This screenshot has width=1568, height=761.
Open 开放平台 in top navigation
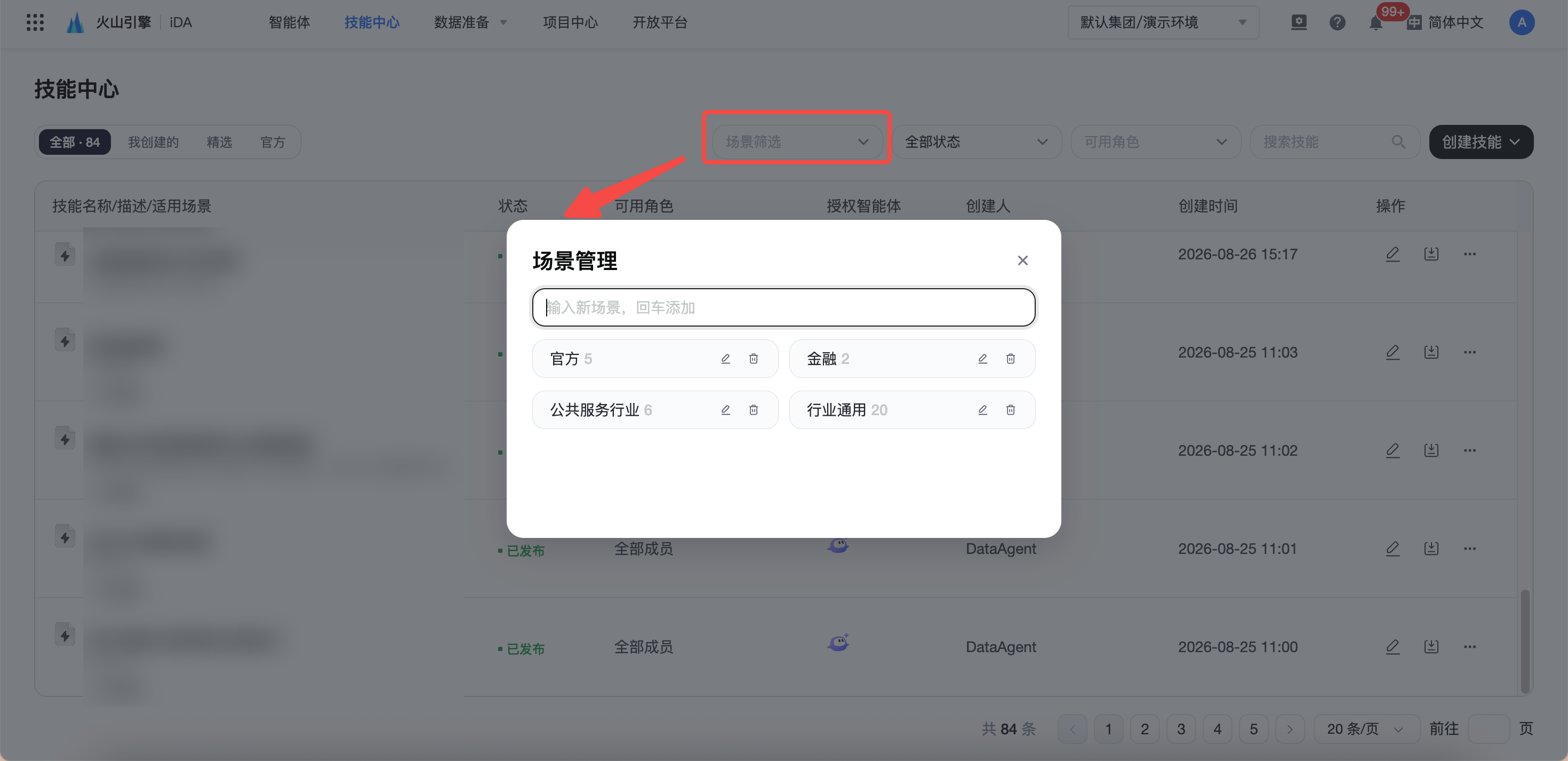[x=660, y=22]
